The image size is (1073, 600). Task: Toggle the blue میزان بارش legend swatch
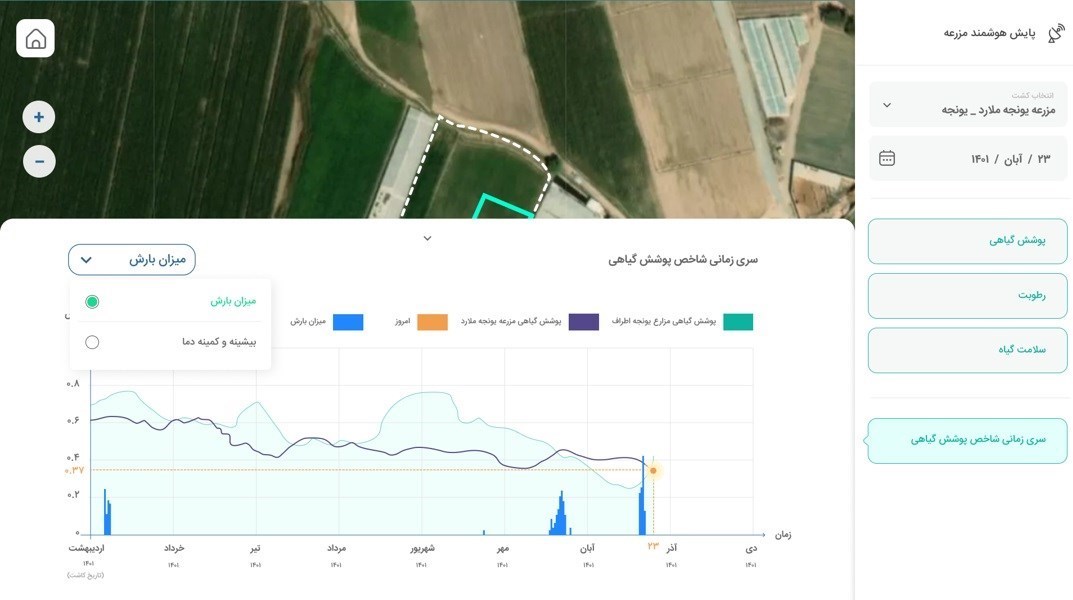tap(348, 322)
